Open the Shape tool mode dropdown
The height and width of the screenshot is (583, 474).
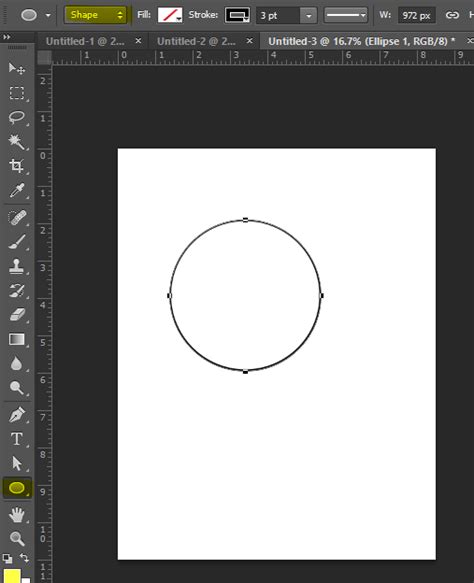coord(95,15)
